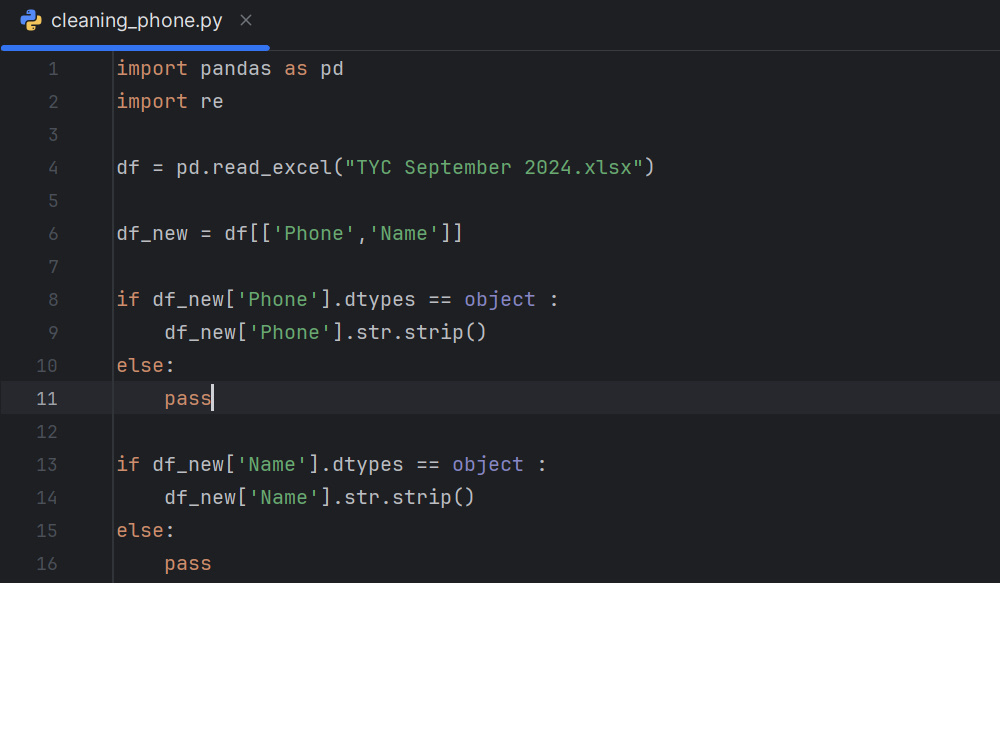
Task: Click line number 13 in gutter
Action: 47,464
